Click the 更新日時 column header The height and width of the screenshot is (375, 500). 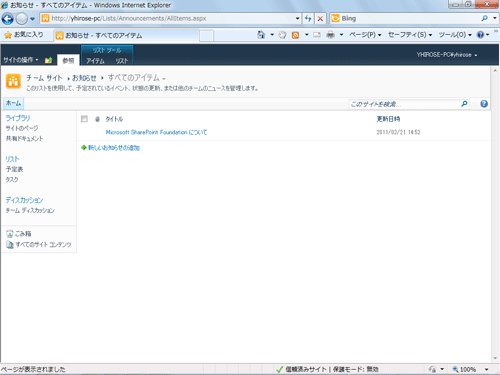pyautogui.click(x=388, y=119)
